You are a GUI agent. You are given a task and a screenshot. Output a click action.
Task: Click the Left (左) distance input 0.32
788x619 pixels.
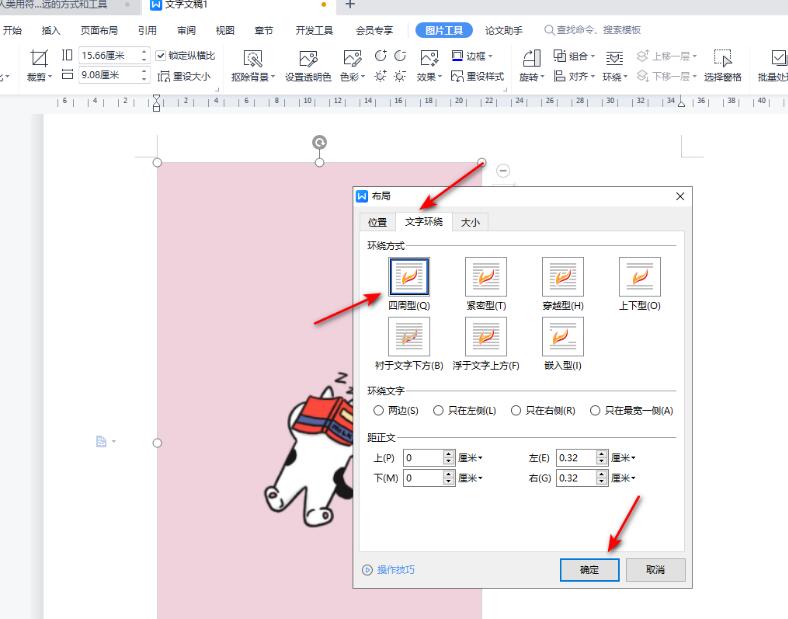point(576,458)
